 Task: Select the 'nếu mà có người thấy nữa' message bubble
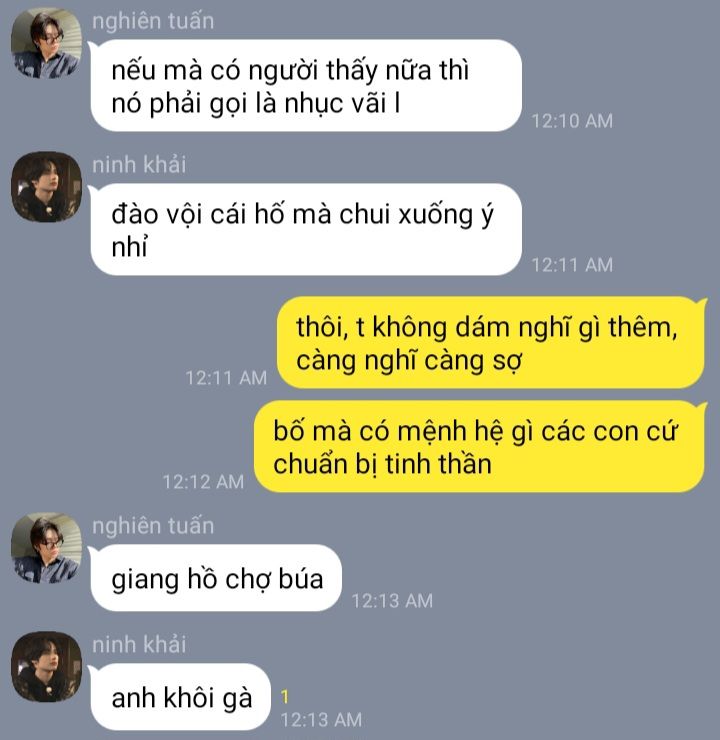[x=306, y=85]
